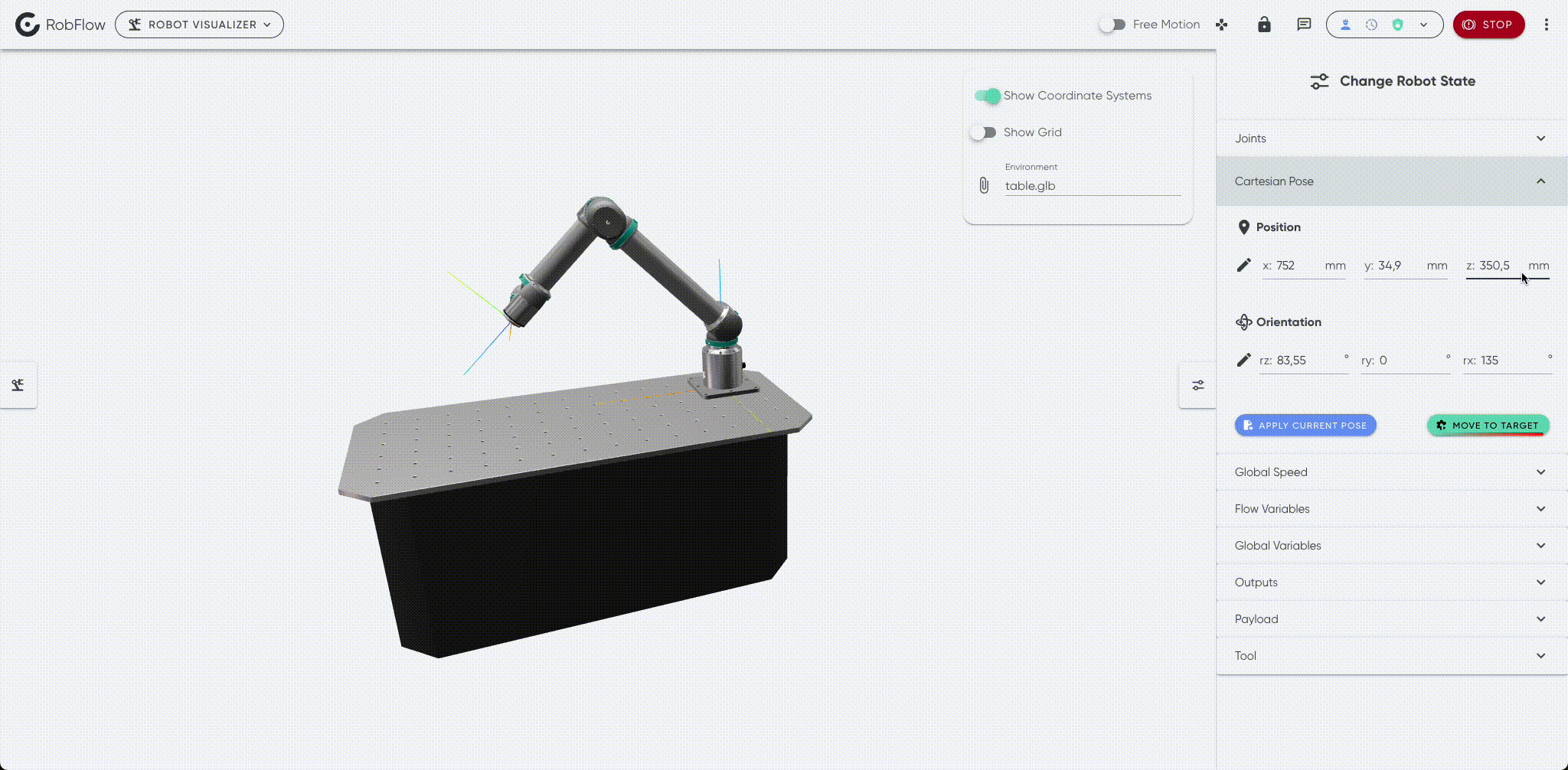Expand the Joints section
Viewport: 1568px width, 770px height.
1391,139
